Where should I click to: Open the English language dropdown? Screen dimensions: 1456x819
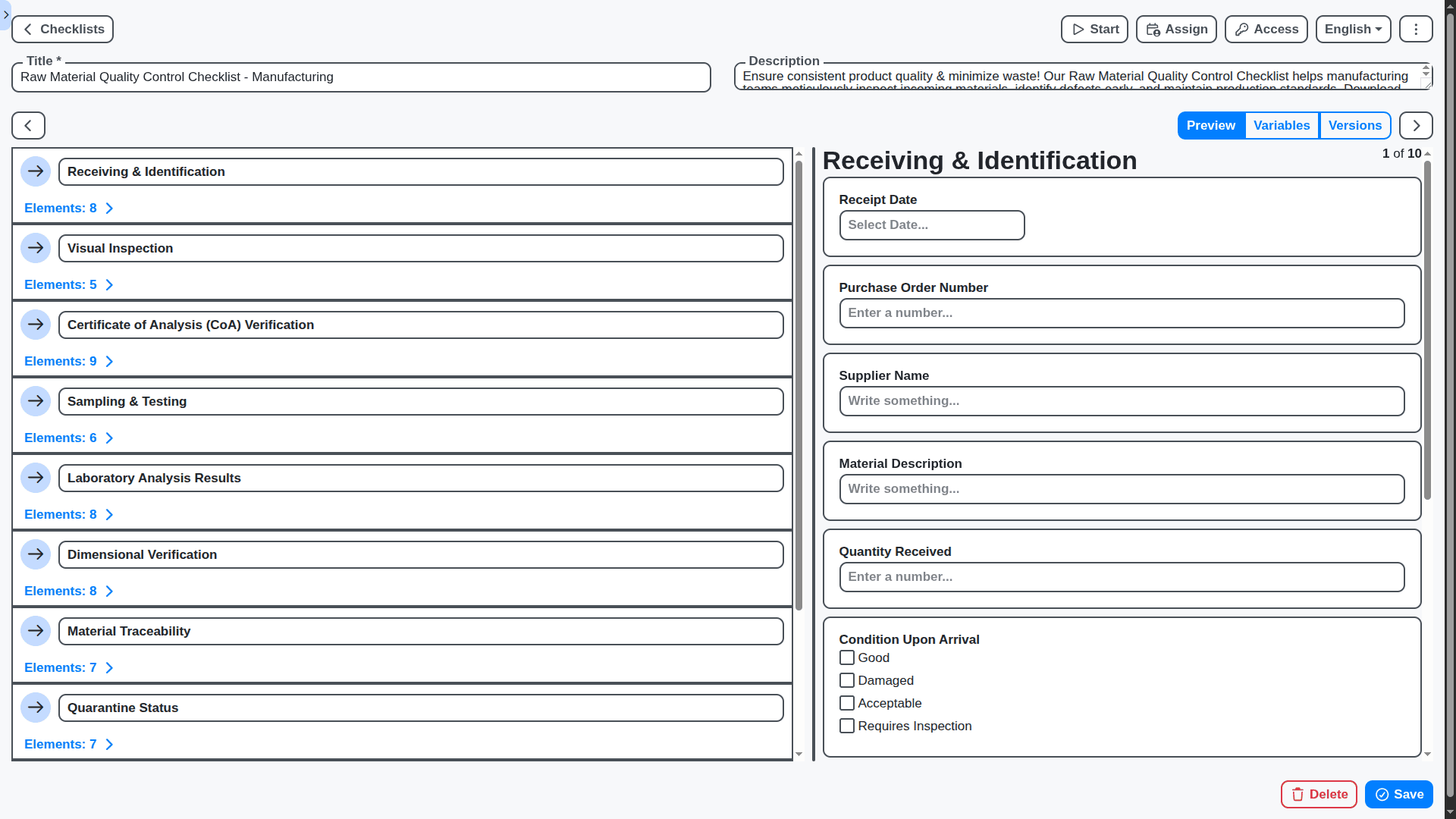pyautogui.click(x=1353, y=29)
